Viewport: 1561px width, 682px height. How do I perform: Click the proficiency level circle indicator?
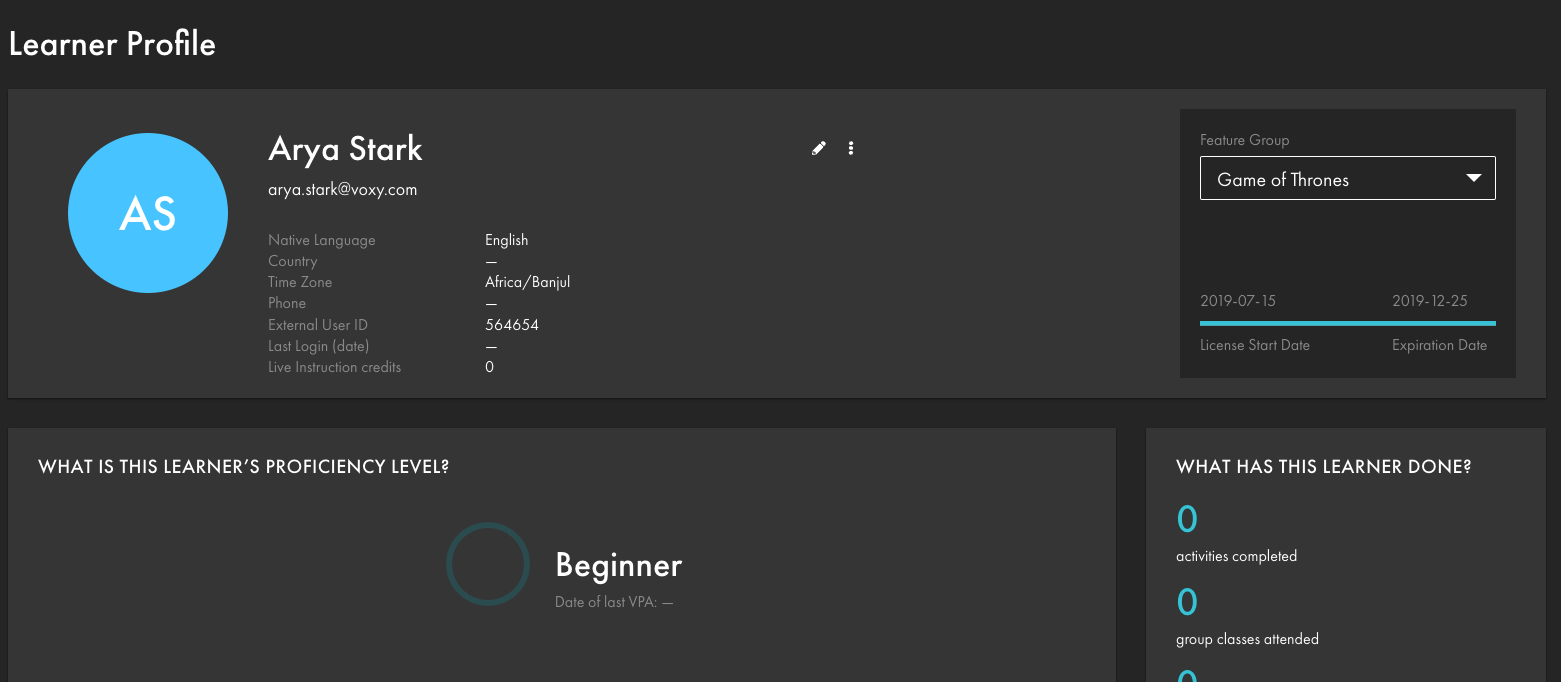click(487, 564)
